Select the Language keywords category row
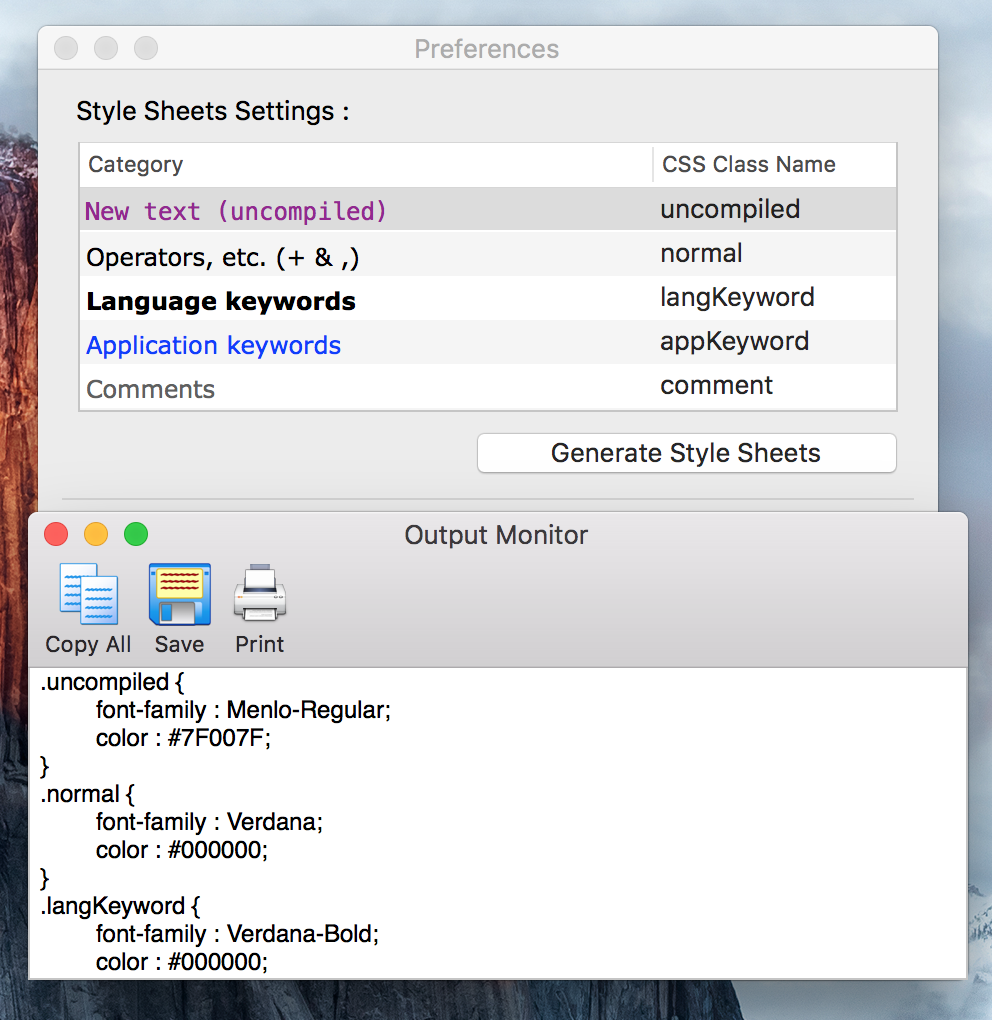 (221, 301)
